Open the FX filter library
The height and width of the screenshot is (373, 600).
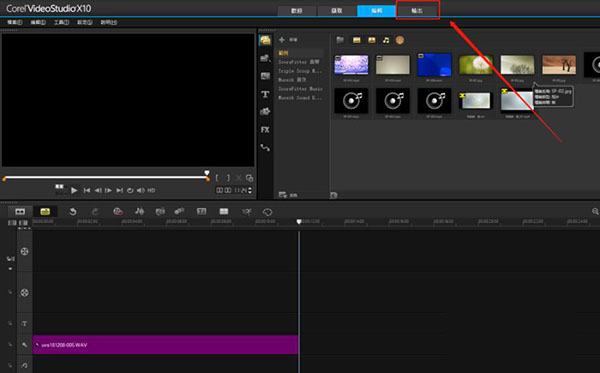[x=265, y=130]
